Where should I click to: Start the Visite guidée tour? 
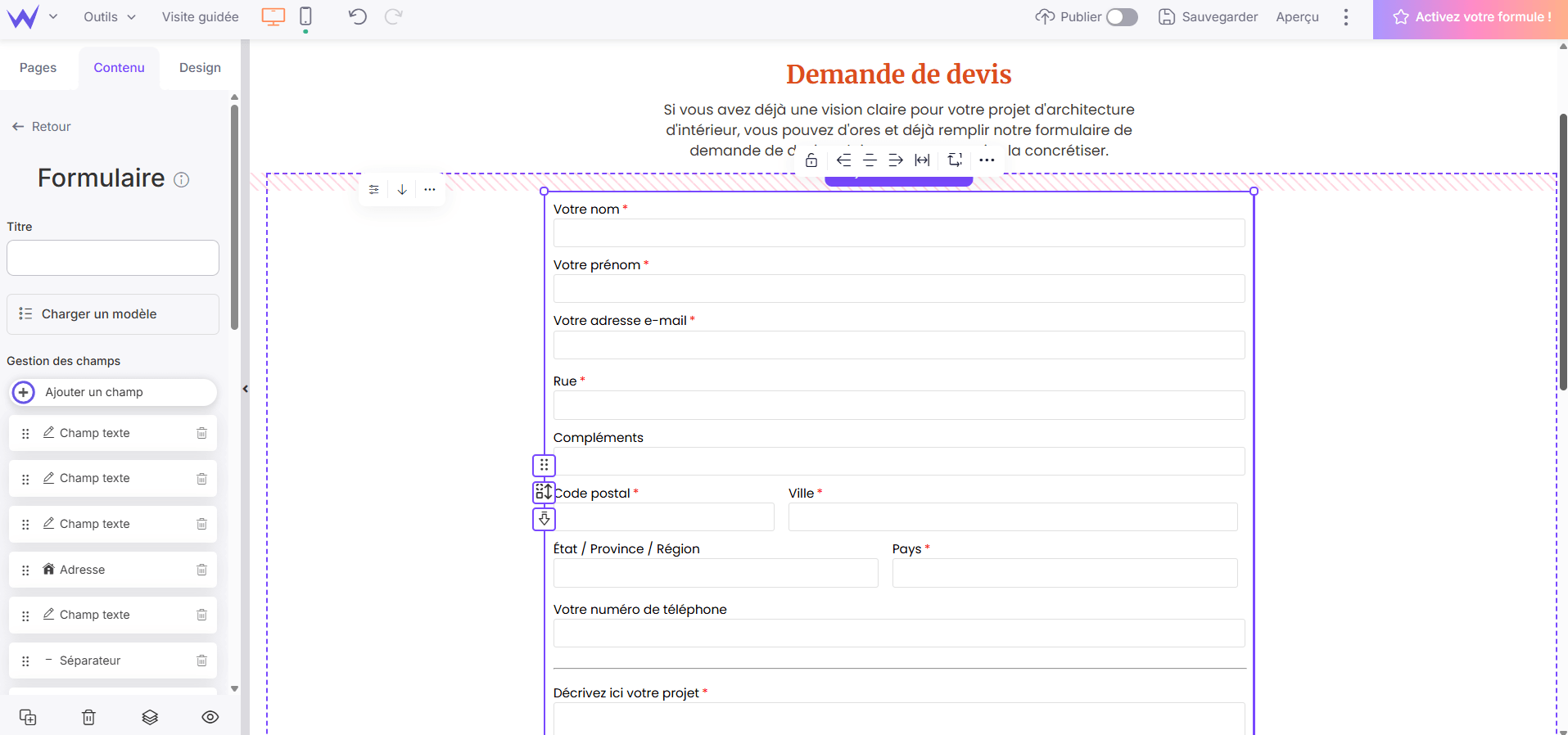click(x=201, y=16)
